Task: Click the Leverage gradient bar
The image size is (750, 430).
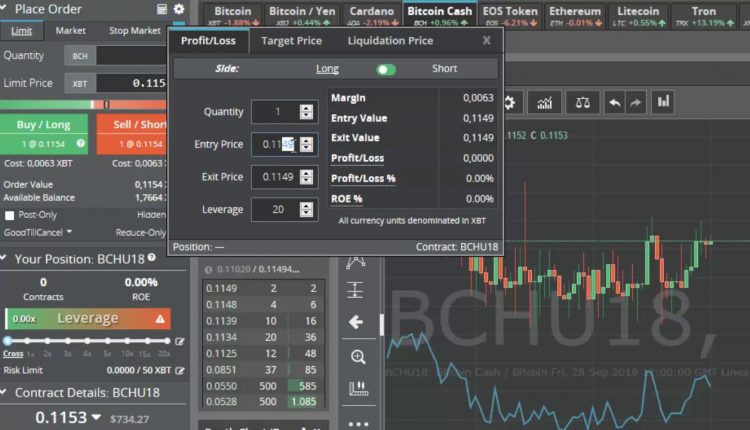Action: coord(88,319)
